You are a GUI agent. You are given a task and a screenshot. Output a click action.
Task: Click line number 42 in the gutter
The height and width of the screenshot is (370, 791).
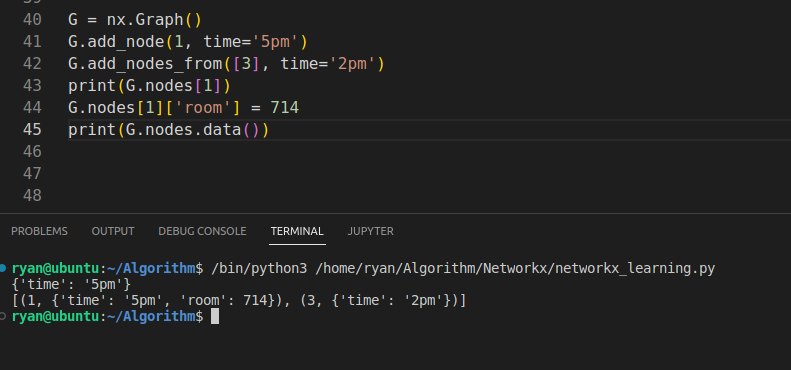32,64
